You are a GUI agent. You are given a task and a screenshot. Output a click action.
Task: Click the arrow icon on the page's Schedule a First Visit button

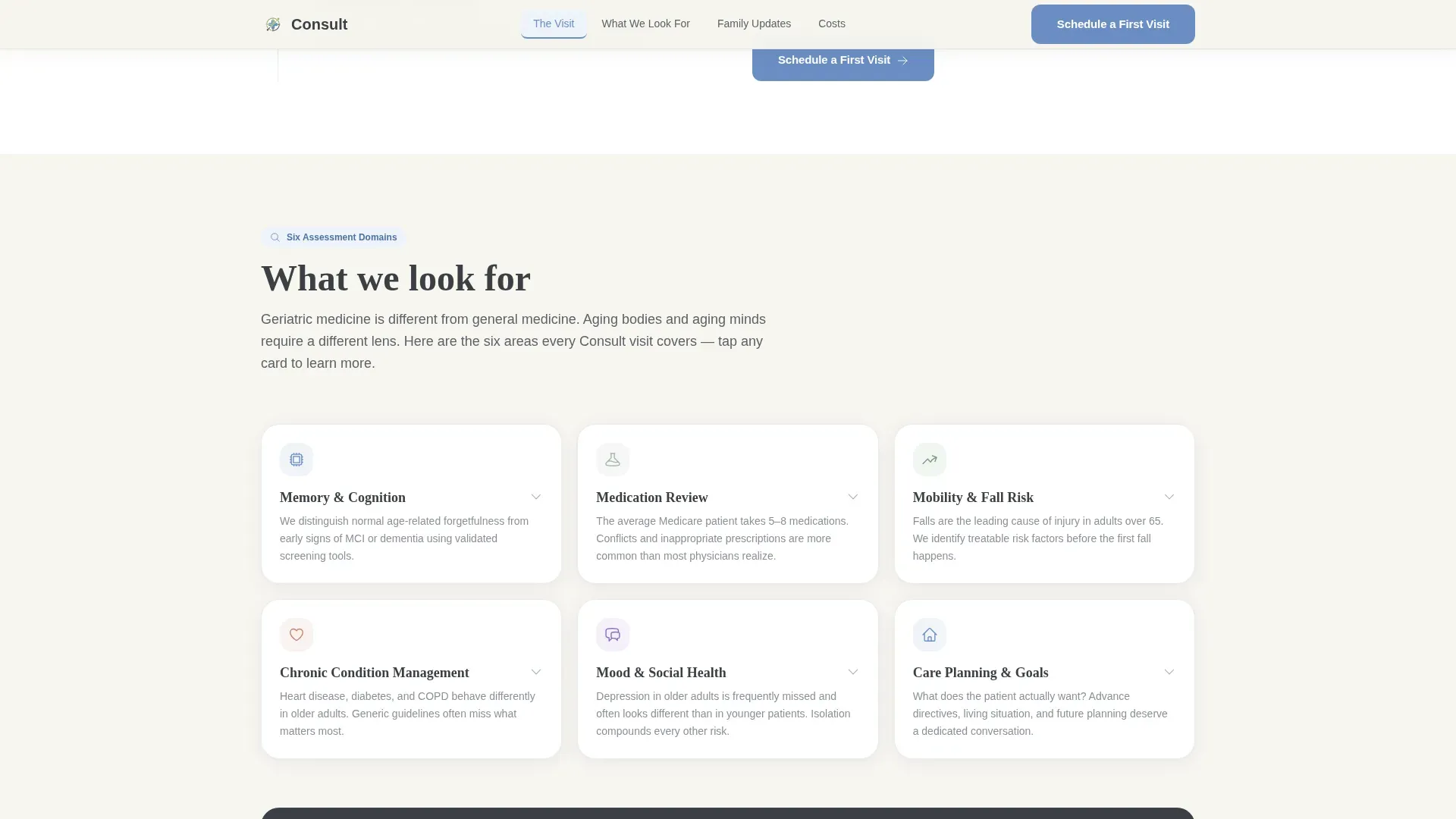click(902, 61)
